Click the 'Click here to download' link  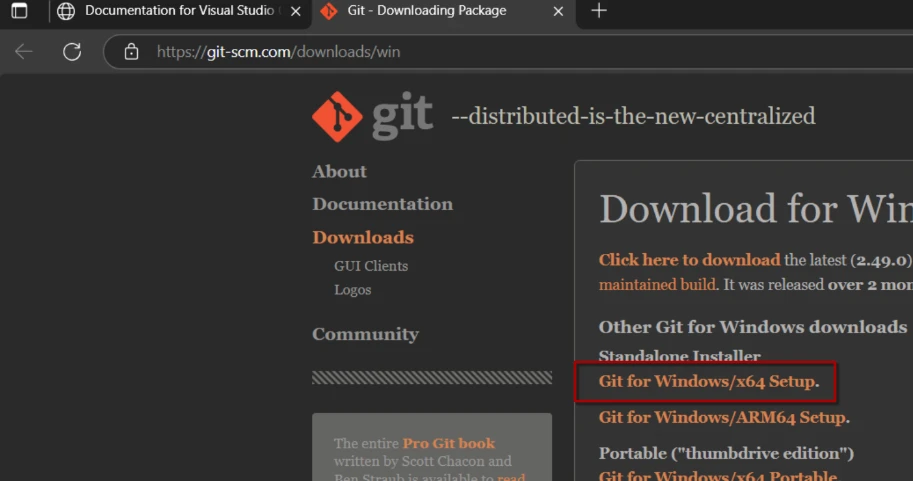tap(689, 260)
